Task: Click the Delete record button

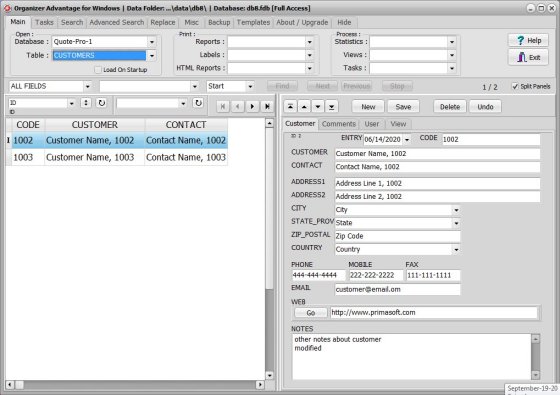Action: click(450, 107)
